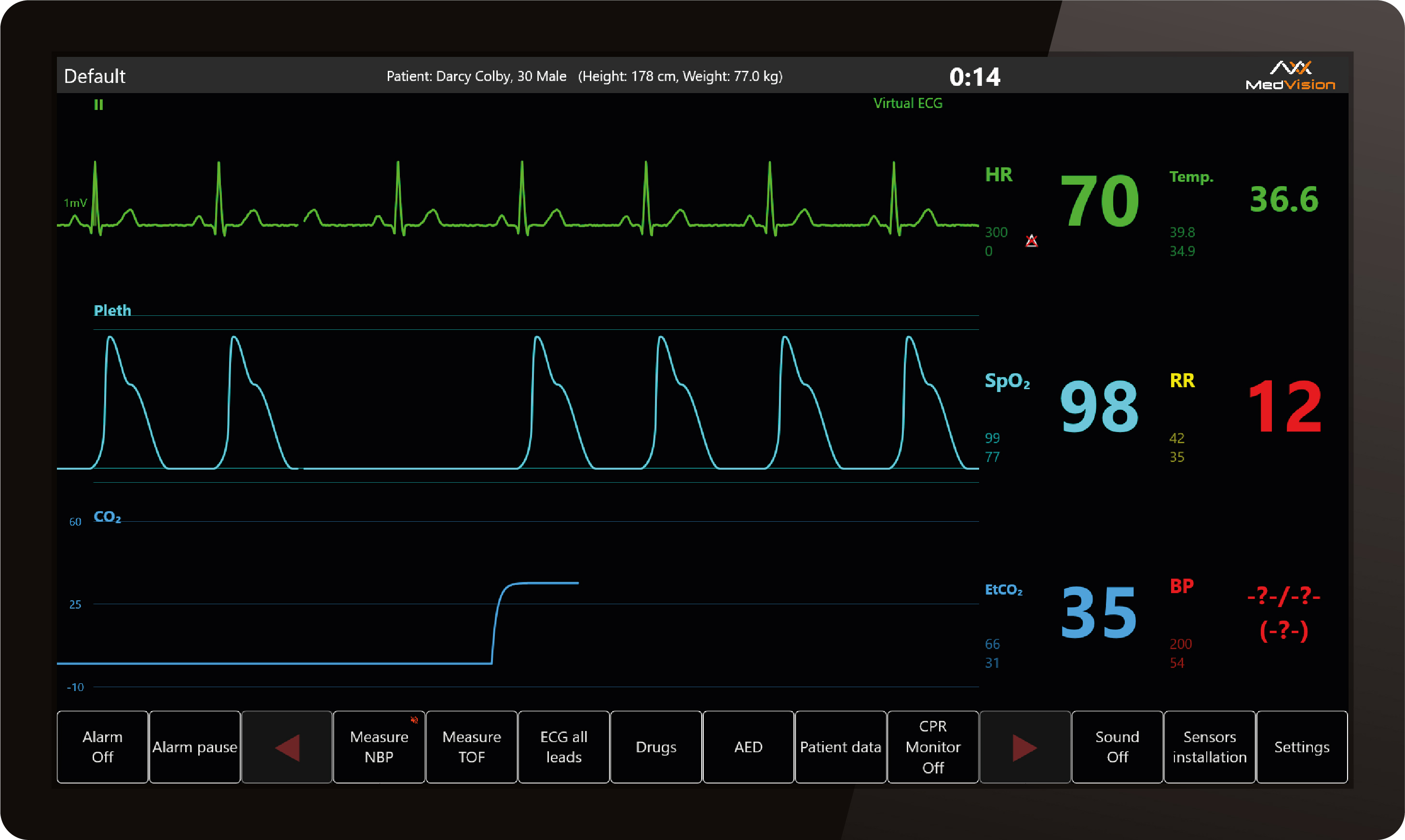Click the muted icon on Measure NBP

point(414,720)
